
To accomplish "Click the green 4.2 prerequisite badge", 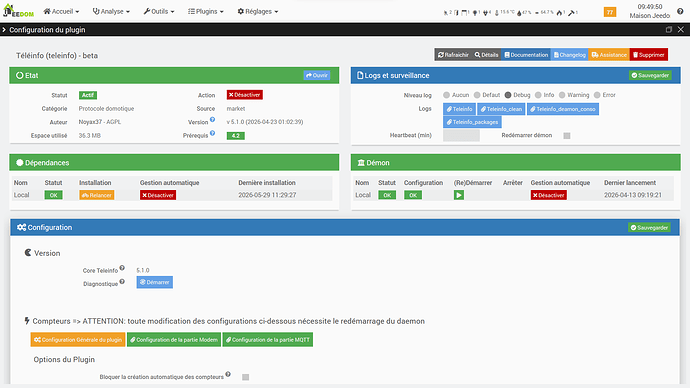I will [x=235, y=135].
